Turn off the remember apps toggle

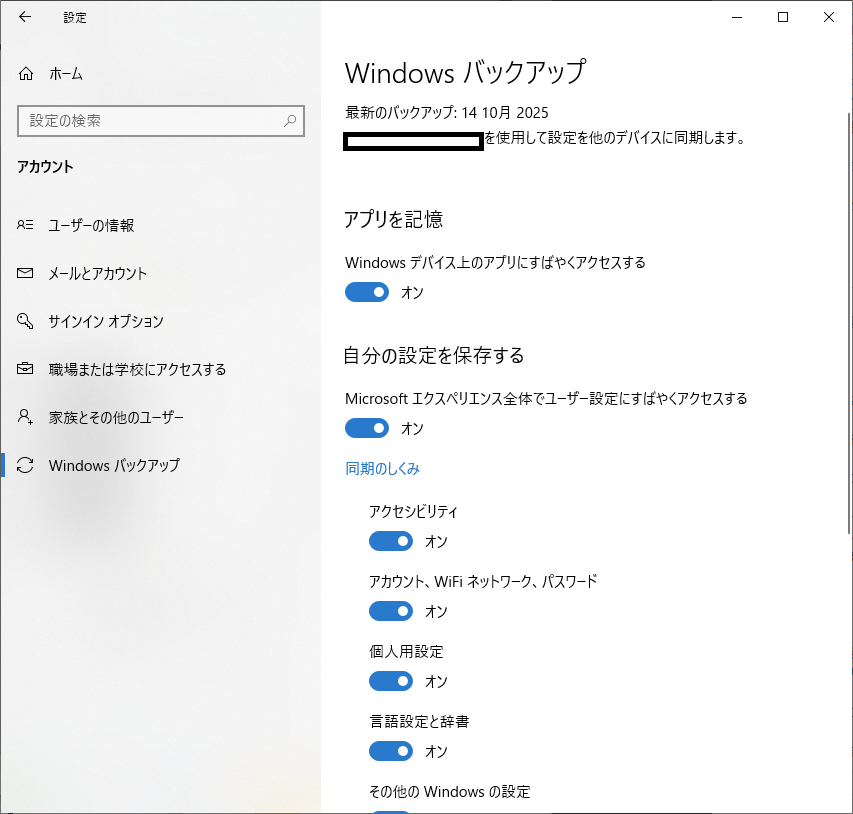tap(367, 292)
